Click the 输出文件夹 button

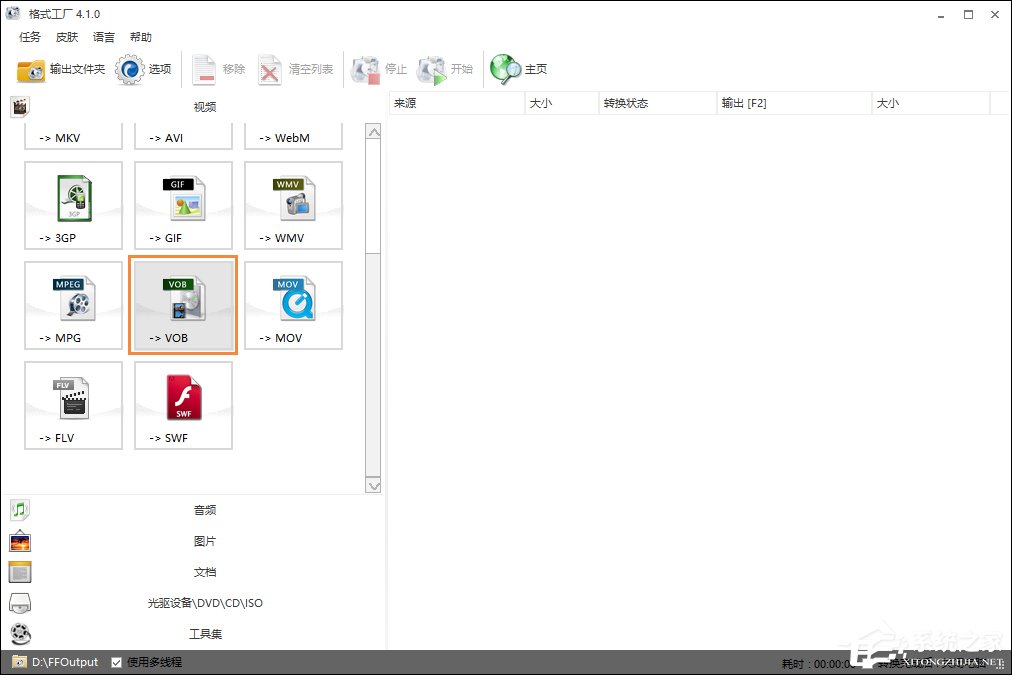(x=61, y=69)
